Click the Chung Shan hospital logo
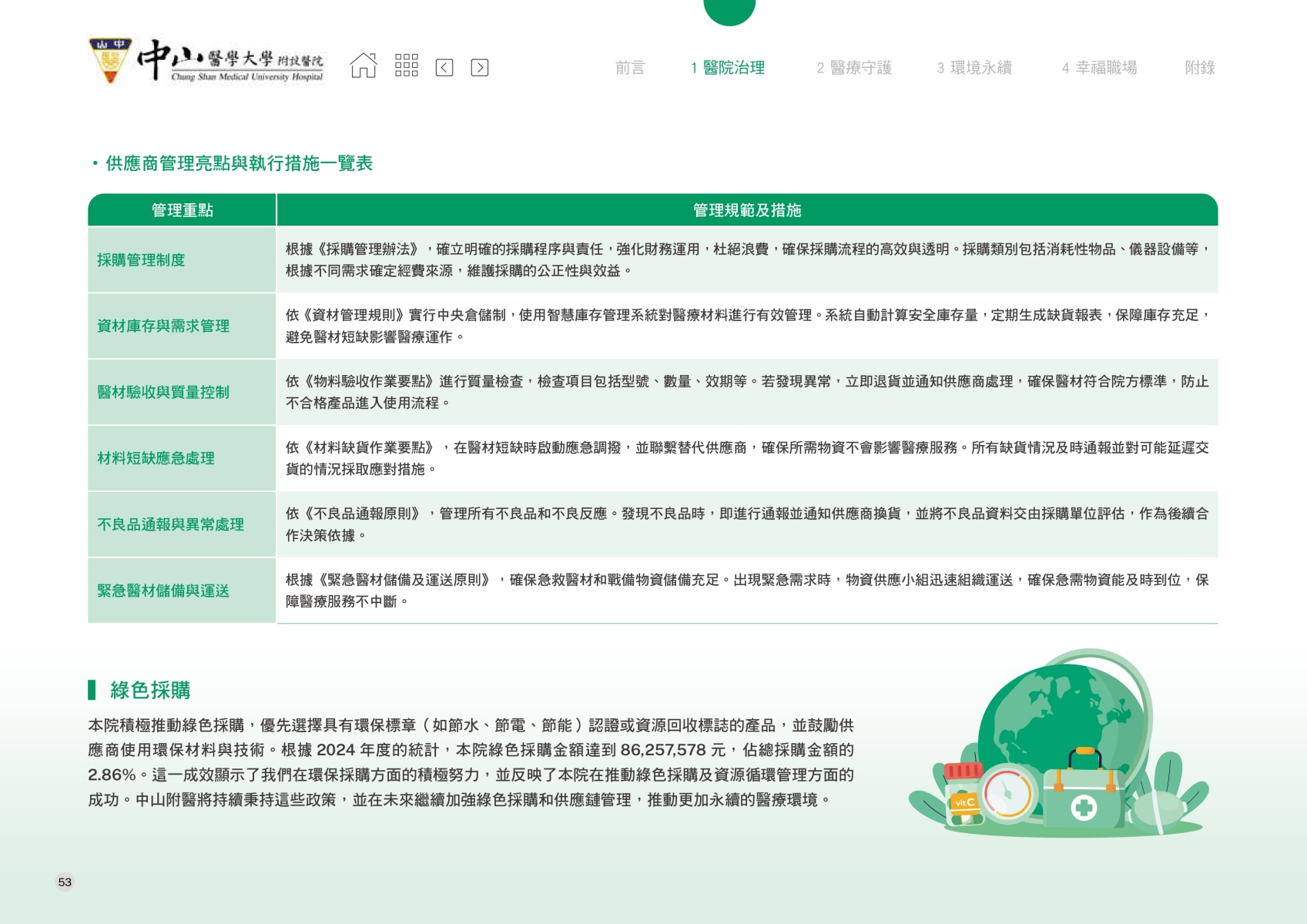Screen dimensions: 1307x924 pos(206,61)
